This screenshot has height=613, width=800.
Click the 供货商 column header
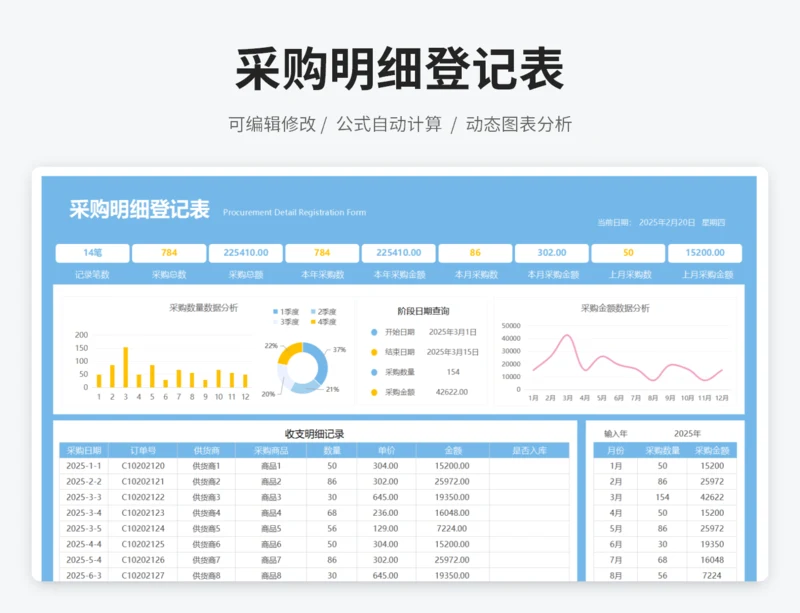tap(206, 451)
